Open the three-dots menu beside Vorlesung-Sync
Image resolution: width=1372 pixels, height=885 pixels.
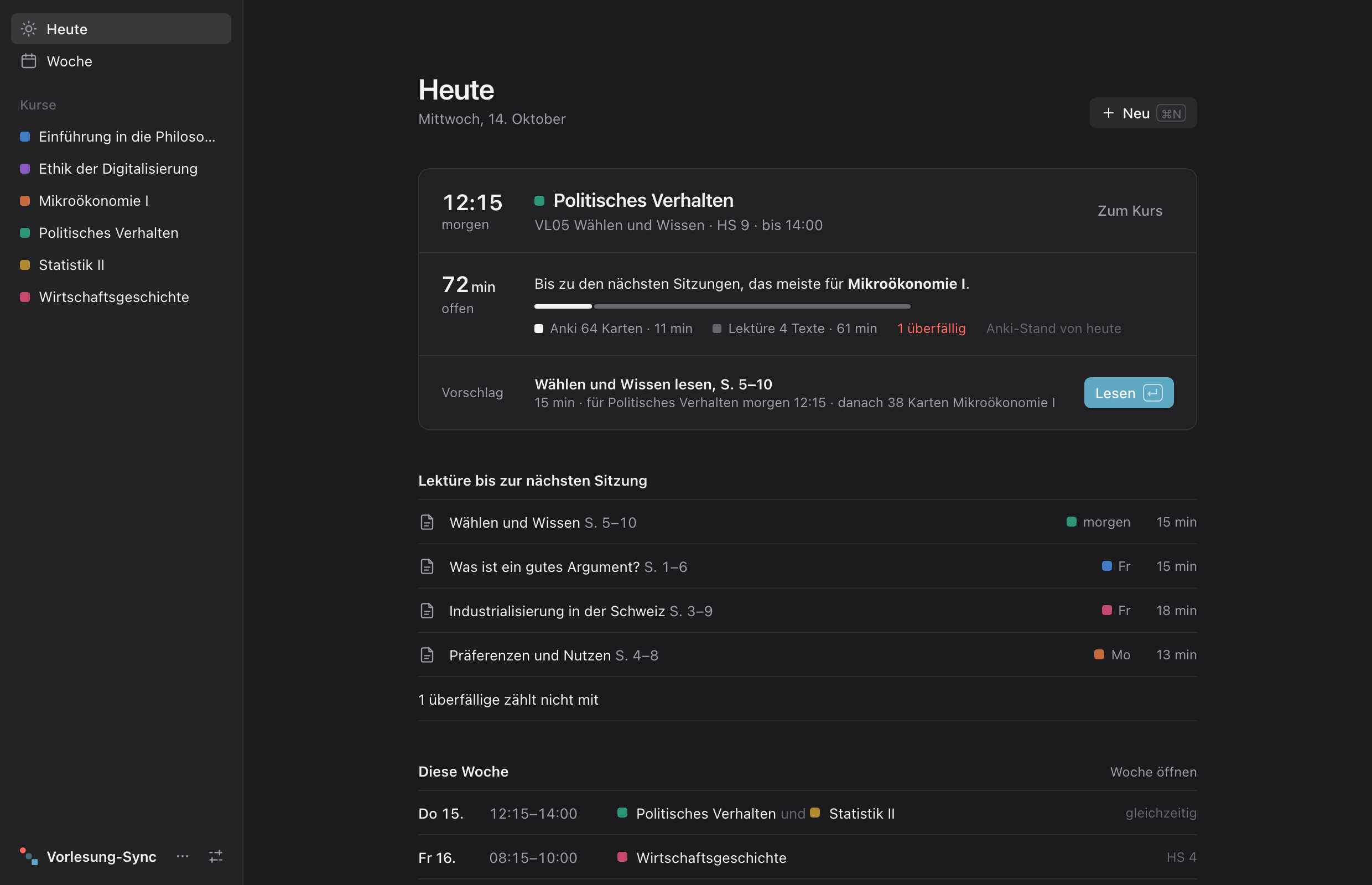[183, 856]
